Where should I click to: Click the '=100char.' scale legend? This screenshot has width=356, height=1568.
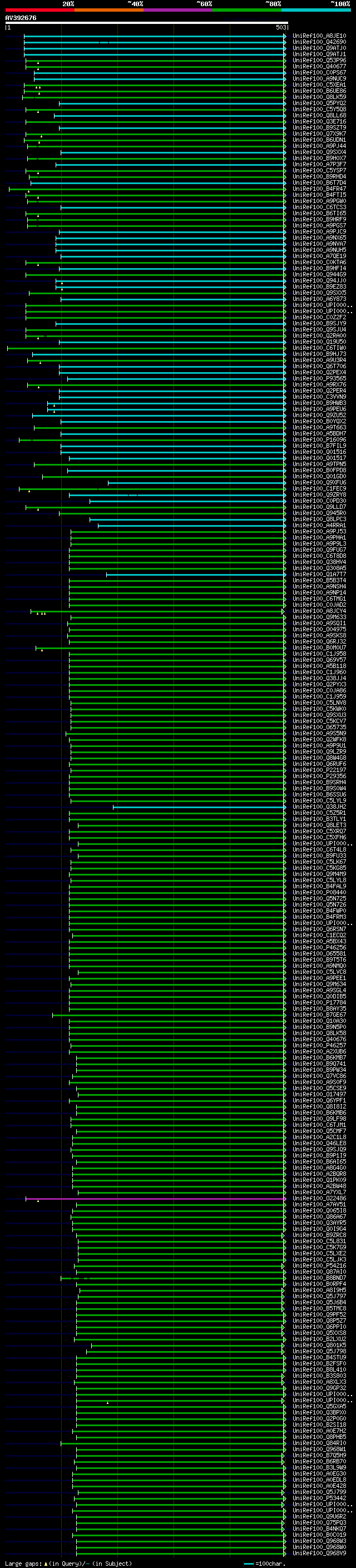click(264, 1564)
